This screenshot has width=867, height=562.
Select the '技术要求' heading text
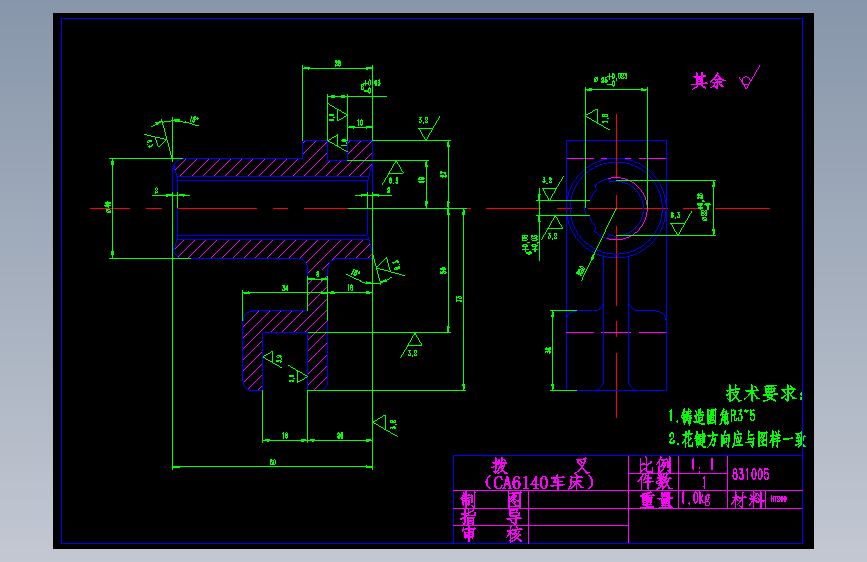(761, 393)
